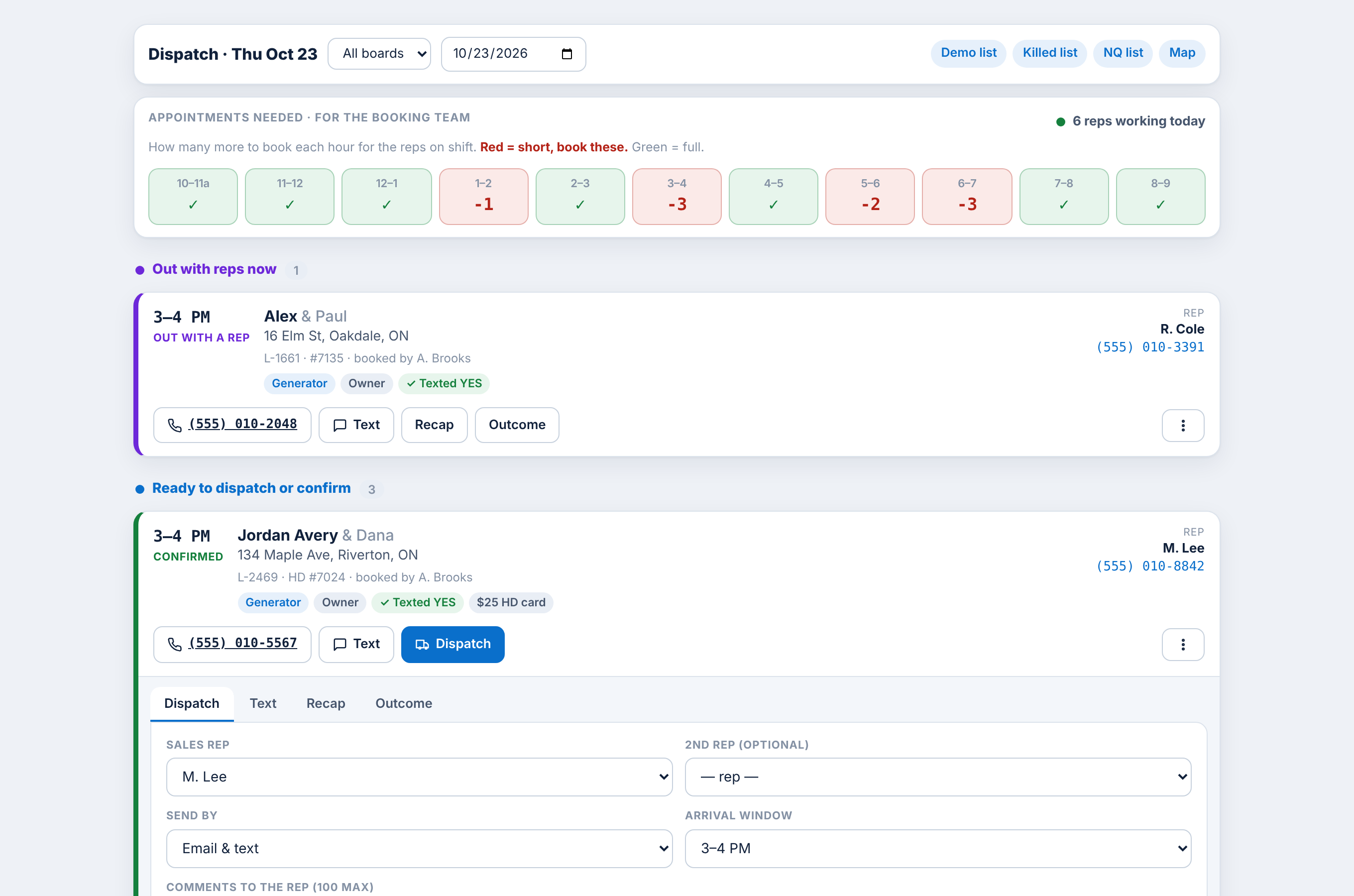This screenshot has width=1354, height=896.
Task: Switch to Dispatch tab in Jordan panel
Action: [191, 703]
